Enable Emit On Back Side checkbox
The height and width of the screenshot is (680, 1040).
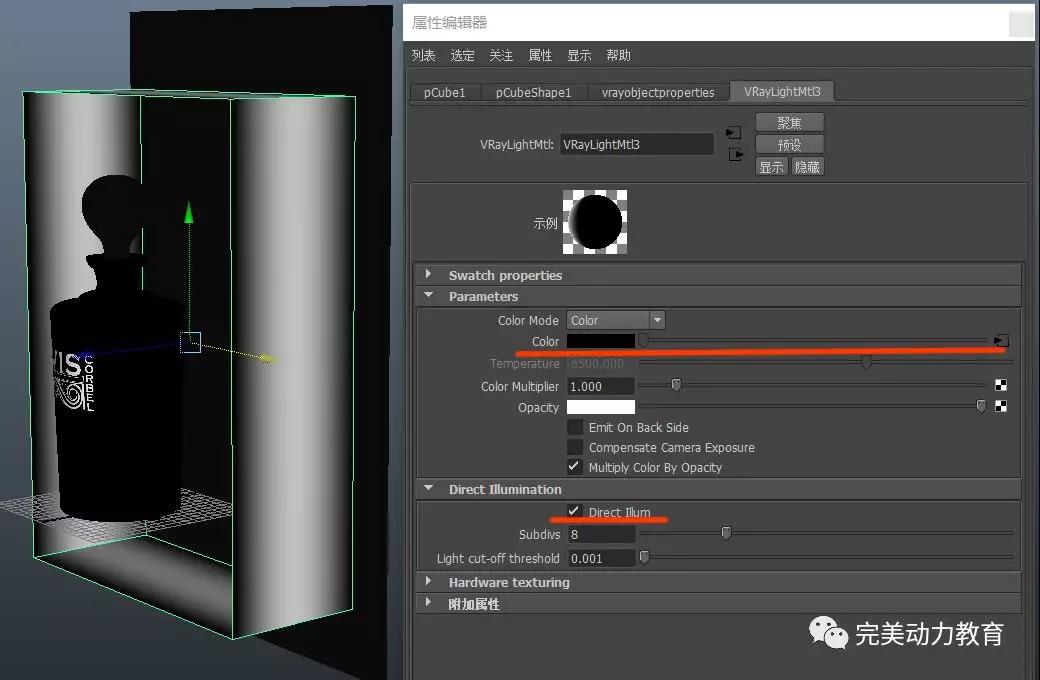(x=575, y=427)
